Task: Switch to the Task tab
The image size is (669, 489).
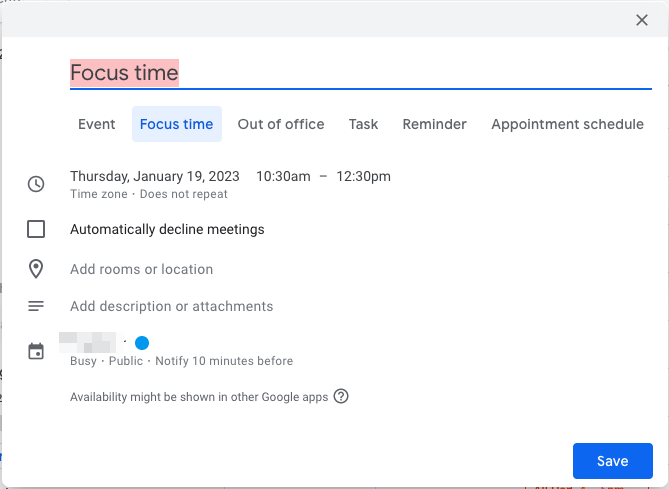Action: (x=363, y=124)
